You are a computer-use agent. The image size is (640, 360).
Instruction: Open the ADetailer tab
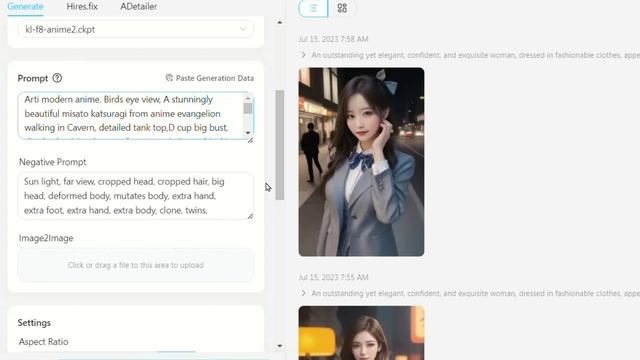[138, 7]
